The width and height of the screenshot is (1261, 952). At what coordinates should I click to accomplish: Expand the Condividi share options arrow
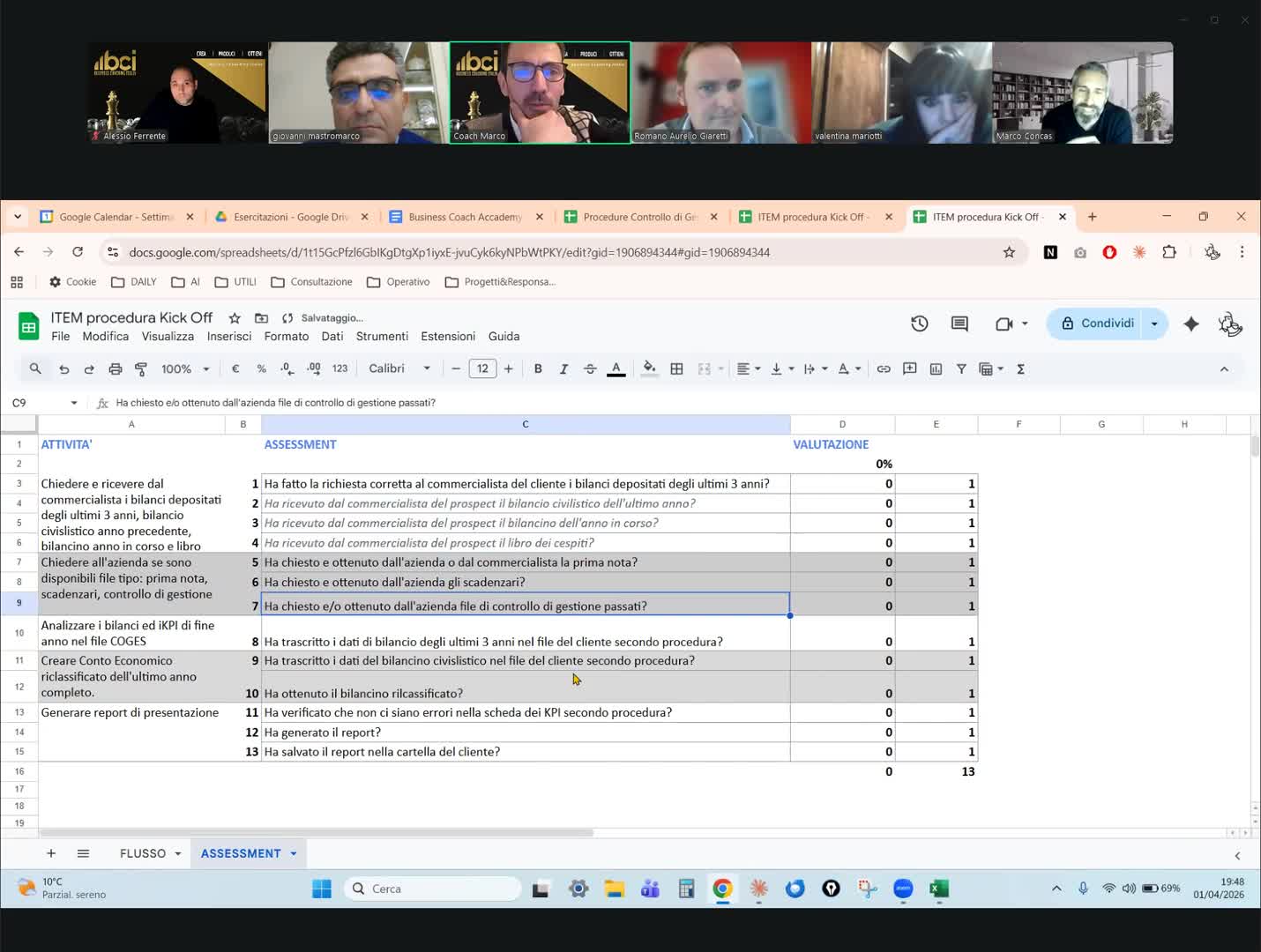pos(1154,324)
